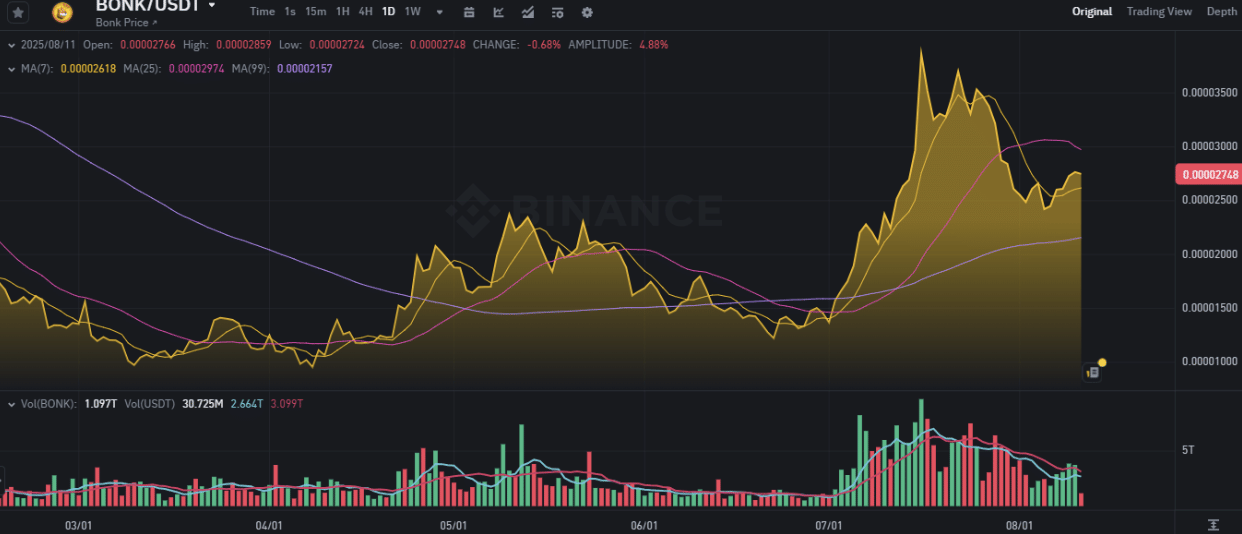Click the MA(25) value 0.00002974
The height and width of the screenshot is (534, 1242).
[197, 68]
